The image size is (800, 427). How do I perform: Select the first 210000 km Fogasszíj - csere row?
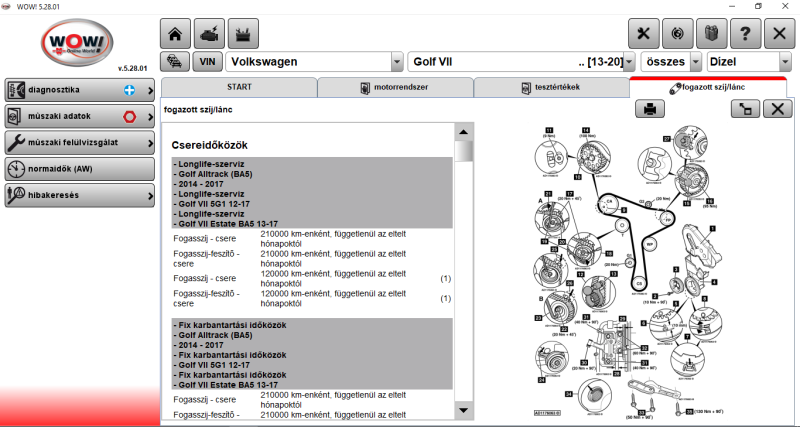tap(312, 238)
